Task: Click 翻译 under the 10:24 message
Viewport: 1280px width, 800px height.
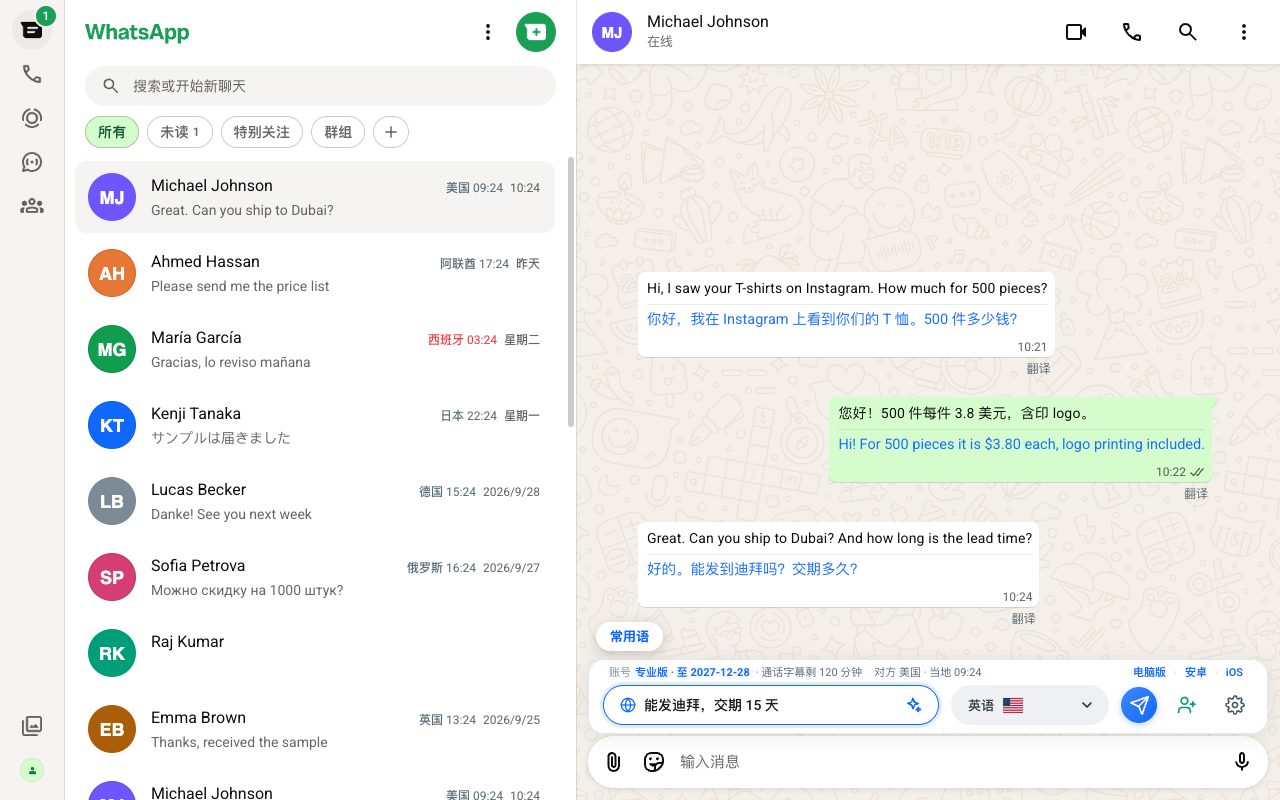Action: (x=1023, y=619)
